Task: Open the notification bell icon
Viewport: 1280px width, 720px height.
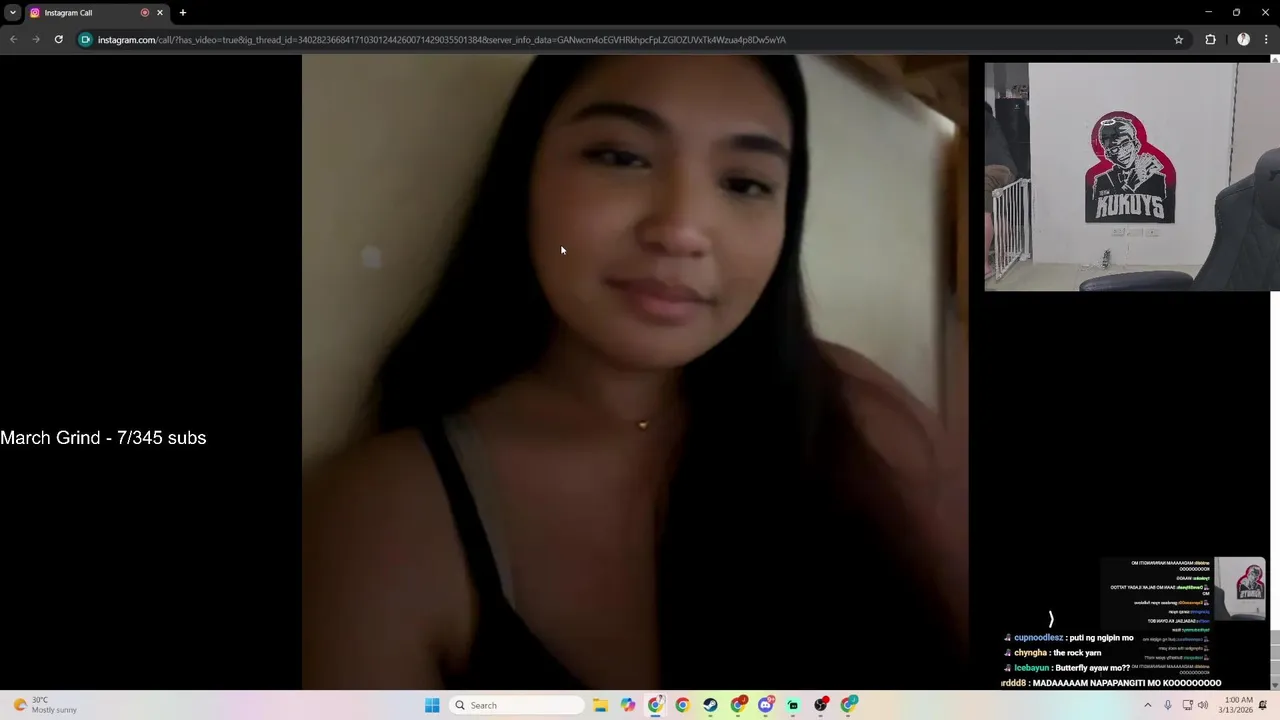Action: click(1263, 705)
